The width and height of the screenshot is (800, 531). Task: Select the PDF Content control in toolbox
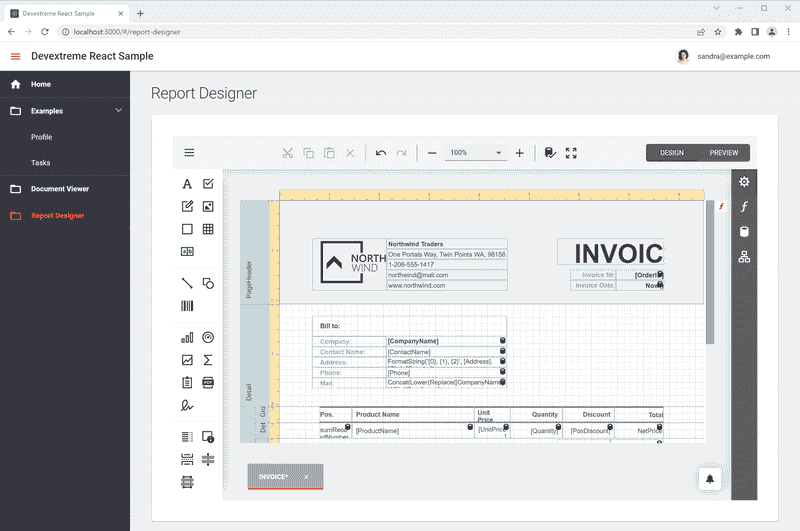click(x=208, y=383)
